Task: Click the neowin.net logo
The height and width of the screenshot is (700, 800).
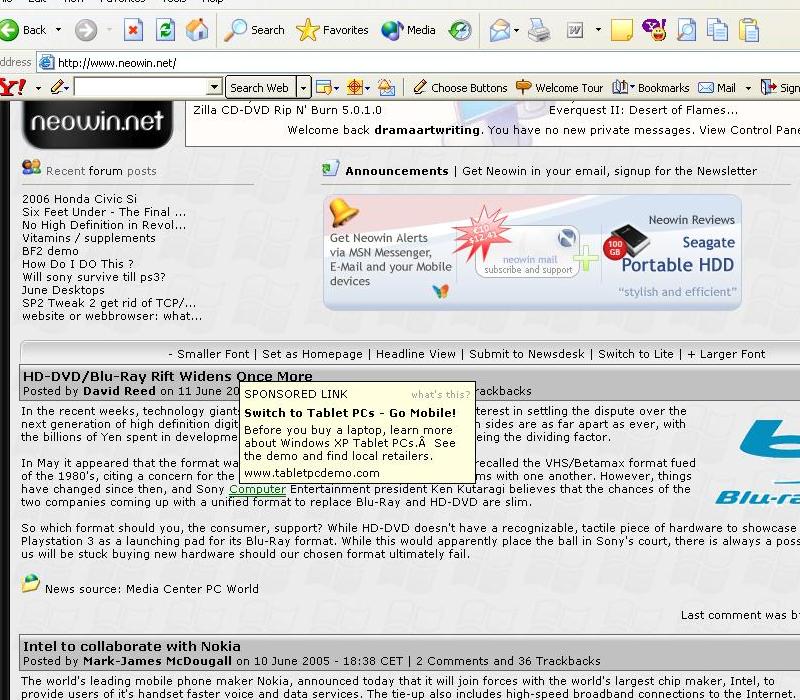Action: [x=97, y=123]
